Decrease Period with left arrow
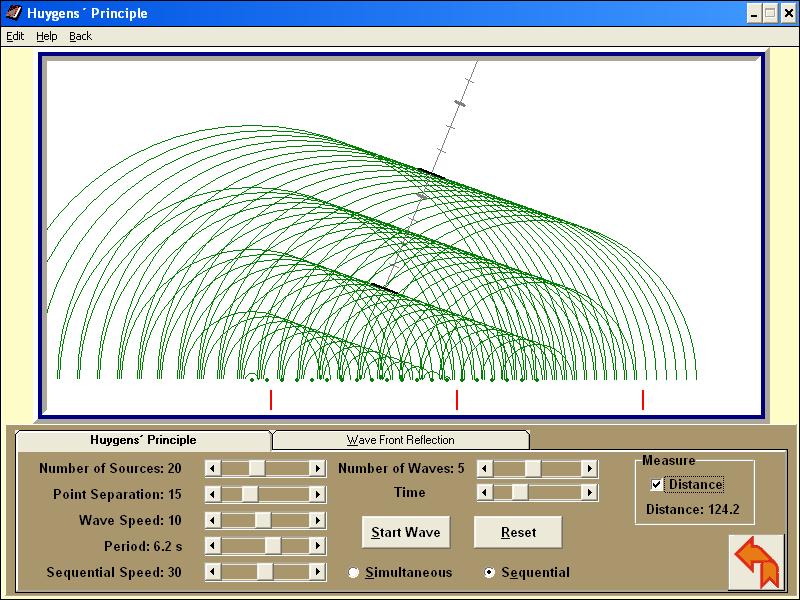Screen dimensions: 800x600 coord(213,545)
